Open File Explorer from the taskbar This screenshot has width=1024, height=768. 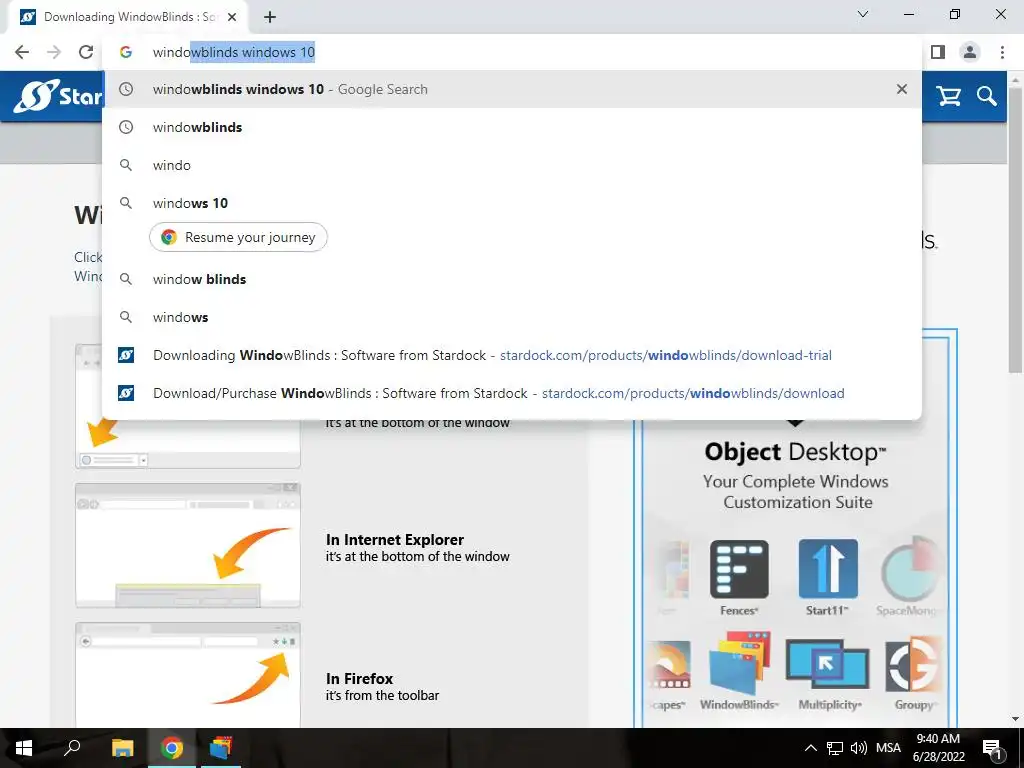[122, 748]
